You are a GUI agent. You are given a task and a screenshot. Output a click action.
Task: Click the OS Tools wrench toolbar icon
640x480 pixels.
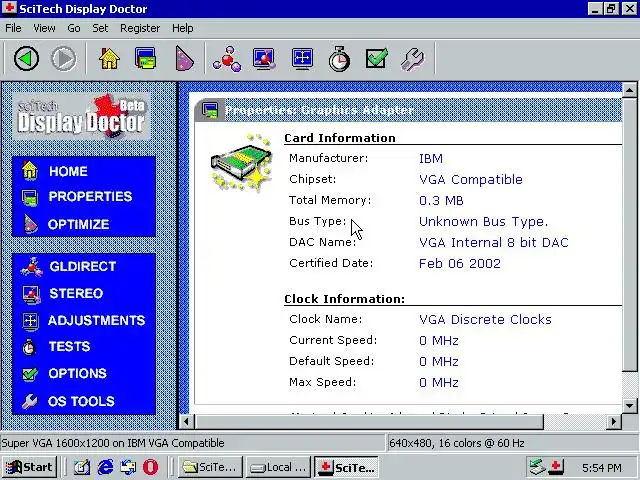tap(412, 60)
